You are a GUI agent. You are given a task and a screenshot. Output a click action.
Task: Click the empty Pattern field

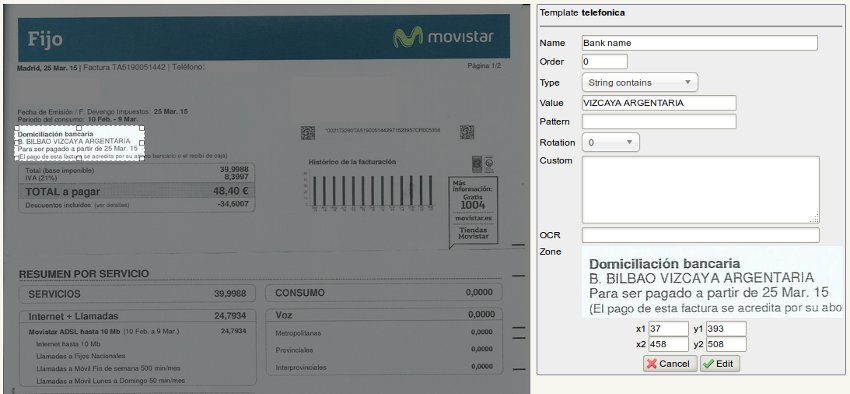coord(659,121)
